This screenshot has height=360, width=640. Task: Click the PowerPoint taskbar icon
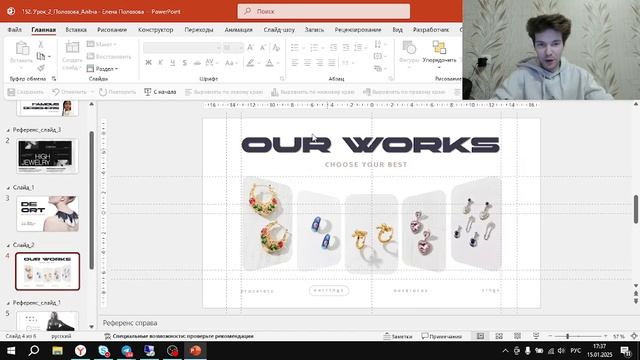(196, 351)
